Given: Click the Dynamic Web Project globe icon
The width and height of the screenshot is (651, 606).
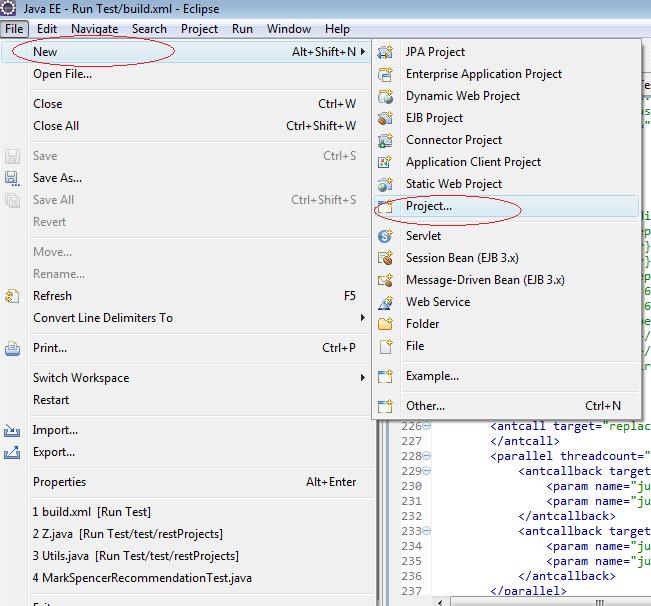Looking at the screenshot, I should click(x=385, y=96).
